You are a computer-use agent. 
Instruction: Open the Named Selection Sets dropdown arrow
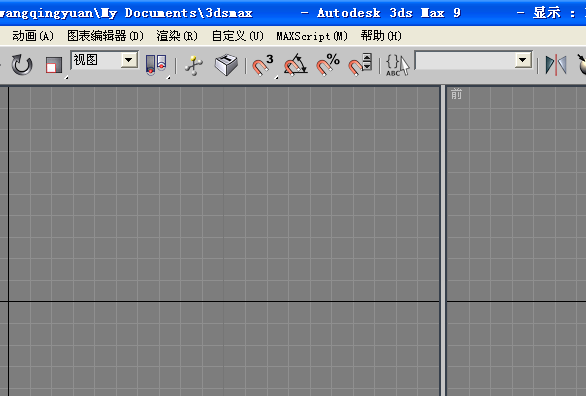[x=523, y=60]
